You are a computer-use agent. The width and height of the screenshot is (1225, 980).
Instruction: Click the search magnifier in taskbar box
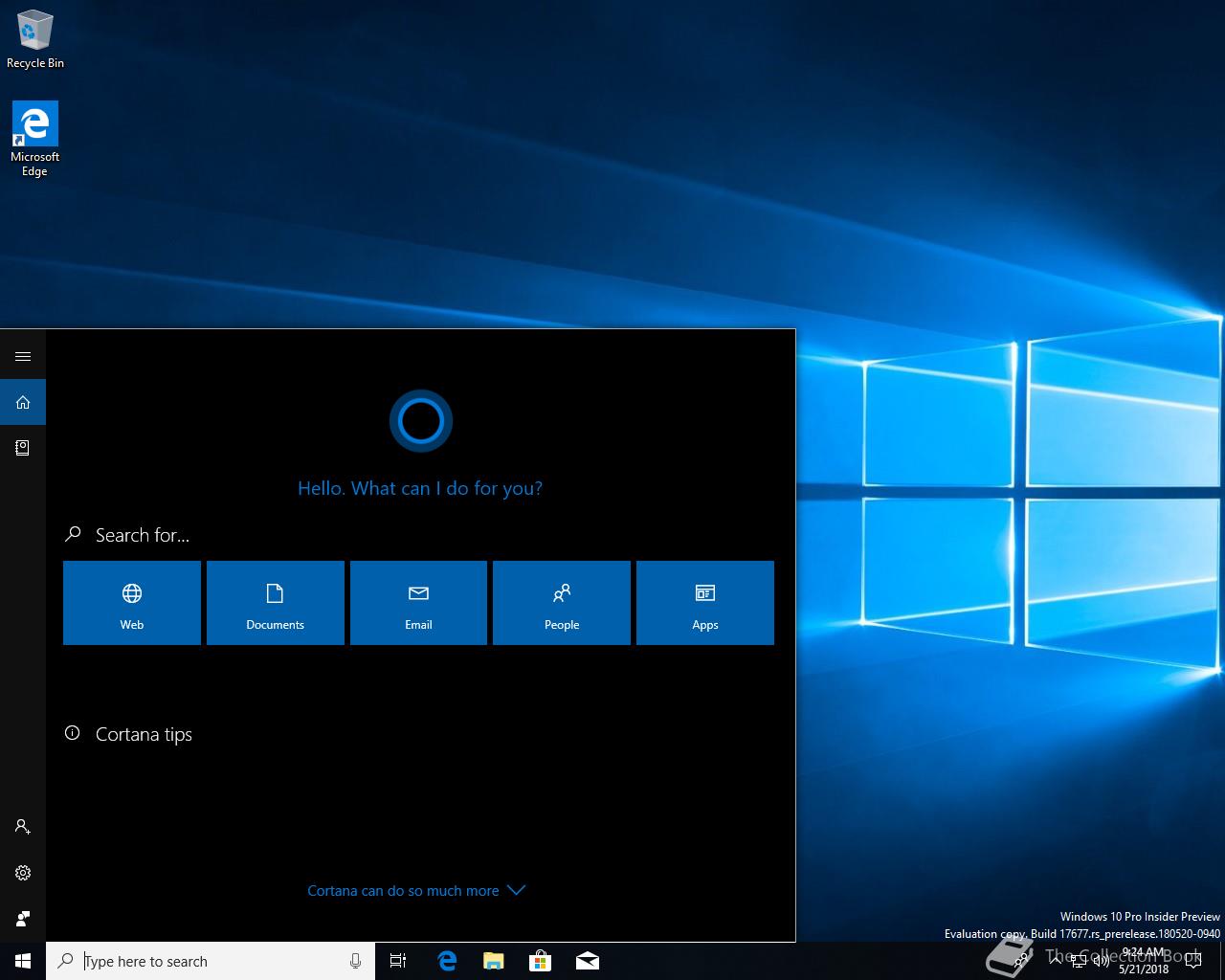pyautogui.click(x=65, y=961)
